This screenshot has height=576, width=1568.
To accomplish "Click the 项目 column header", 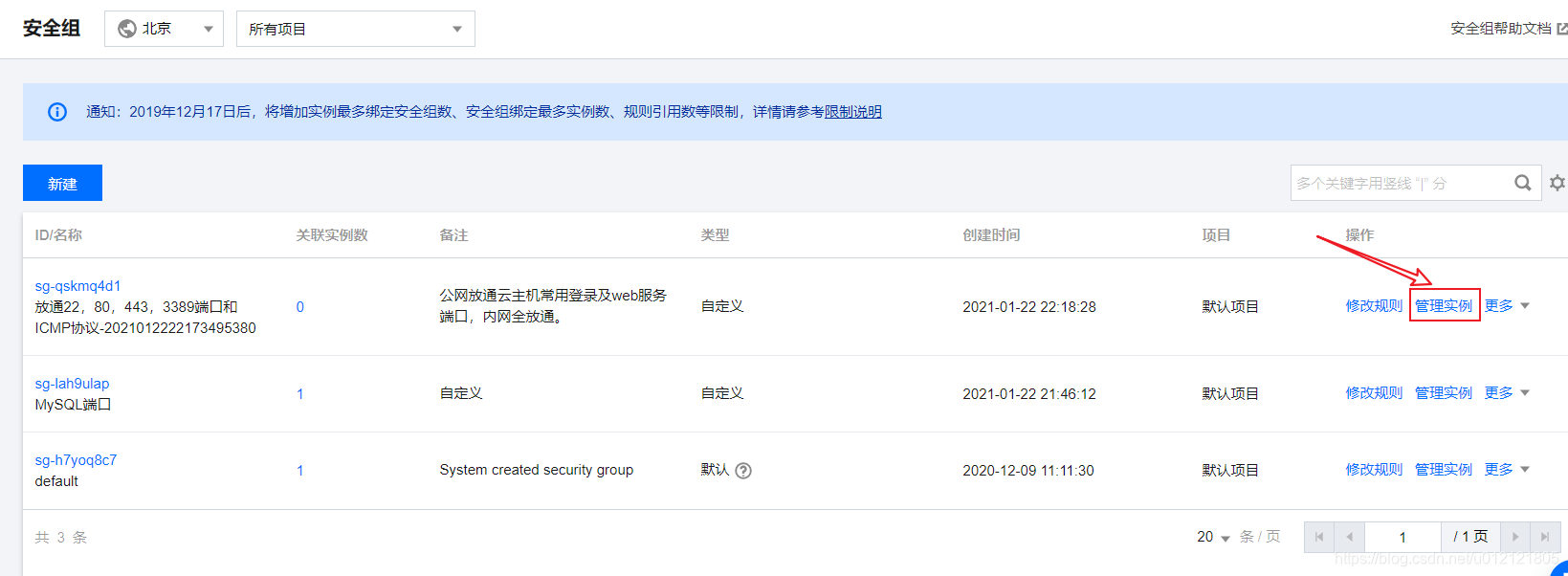I will [1216, 234].
